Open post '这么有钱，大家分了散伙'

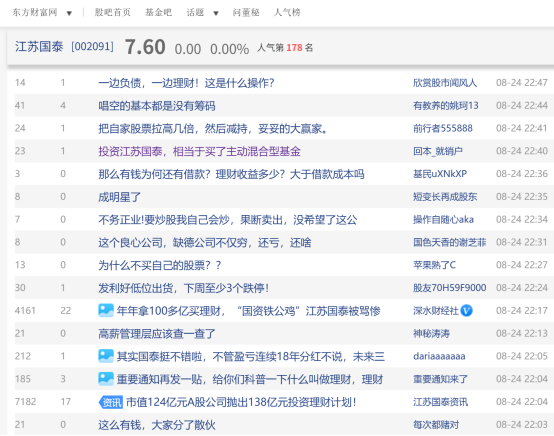[x=157, y=425]
